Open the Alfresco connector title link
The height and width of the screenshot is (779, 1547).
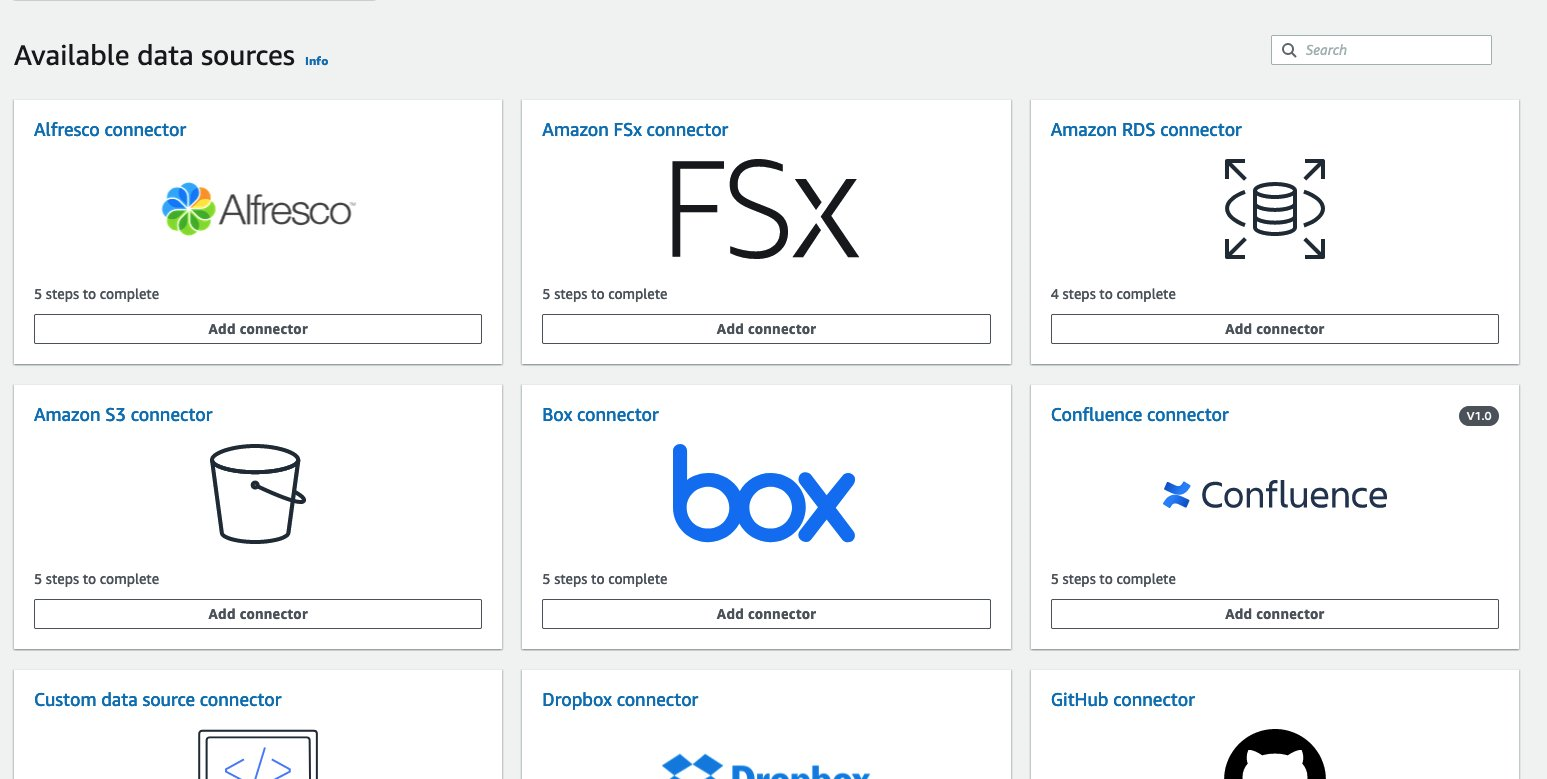(110, 130)
